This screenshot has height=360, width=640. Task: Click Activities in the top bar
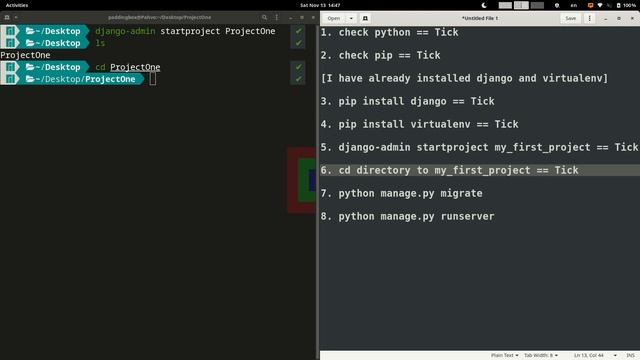click(x=17, y=5)
